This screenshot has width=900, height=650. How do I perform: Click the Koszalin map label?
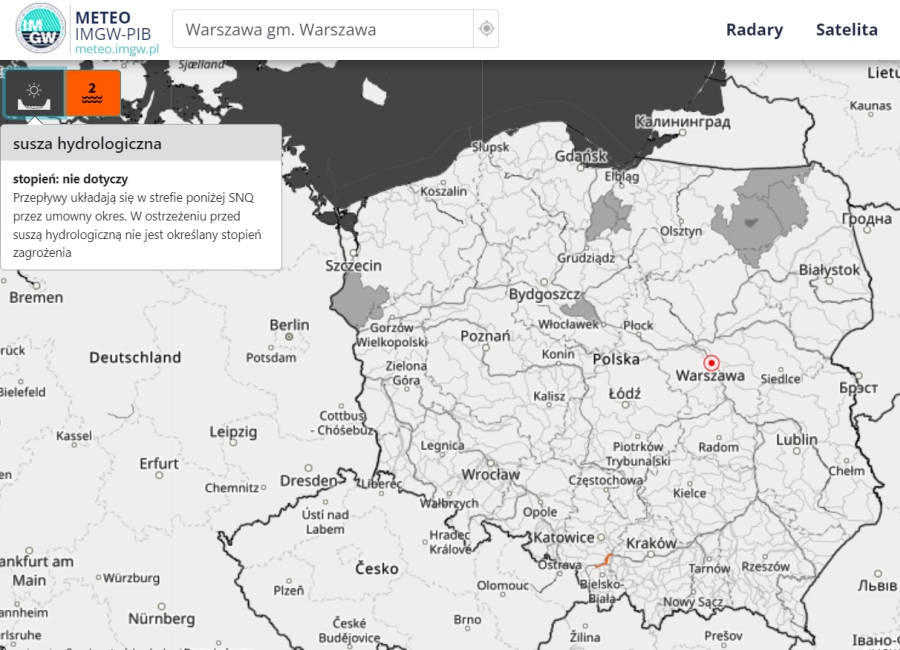point(444,191)
